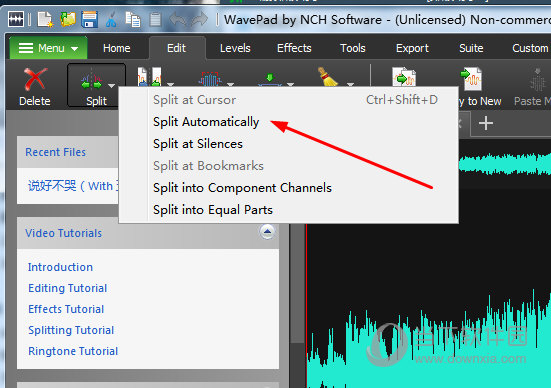Switch to the Edit tab
Screen dimensions: 551x388
pos(176,48)
